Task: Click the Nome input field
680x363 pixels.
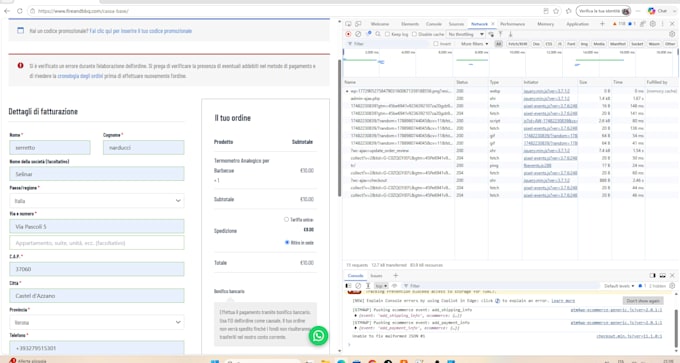Action: coord(50,147)
